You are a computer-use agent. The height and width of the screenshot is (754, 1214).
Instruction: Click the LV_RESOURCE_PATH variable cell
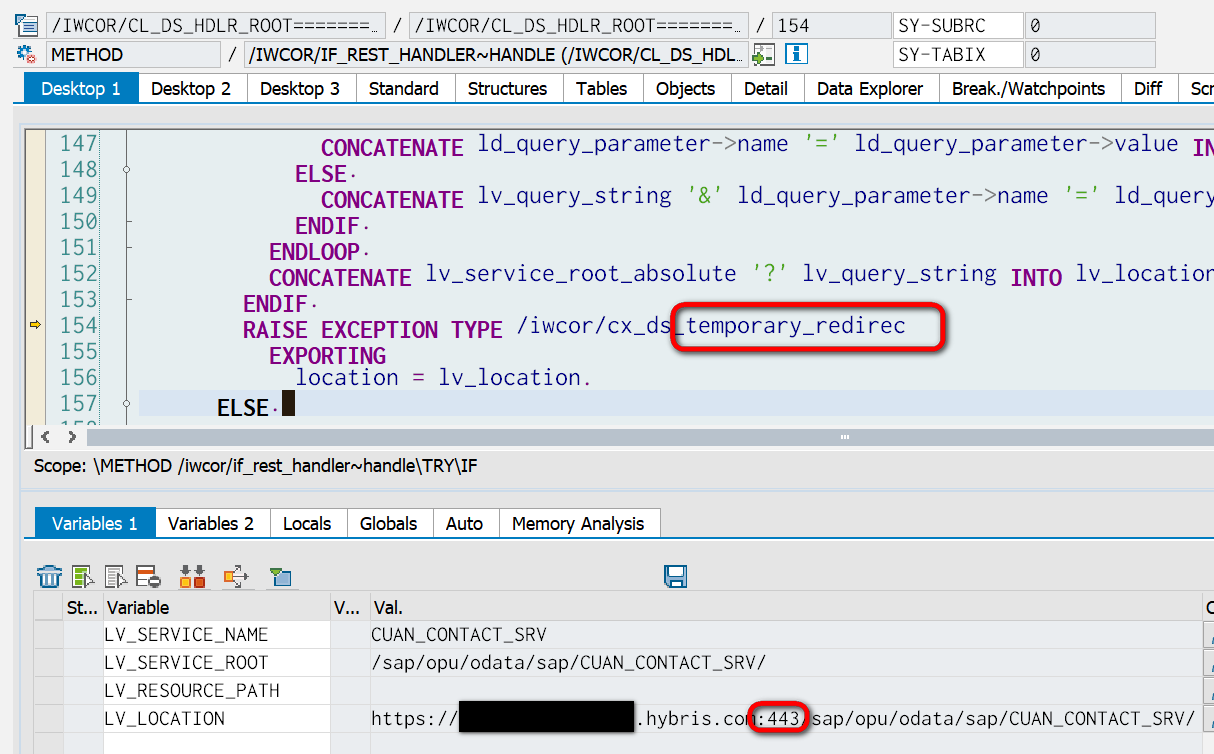pyautogui.click(x=216, y=690)
